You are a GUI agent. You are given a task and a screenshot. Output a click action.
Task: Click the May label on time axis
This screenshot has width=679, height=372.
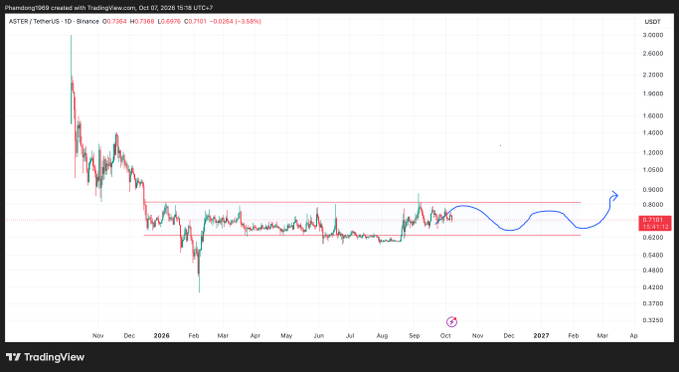[x=286, y=336]
